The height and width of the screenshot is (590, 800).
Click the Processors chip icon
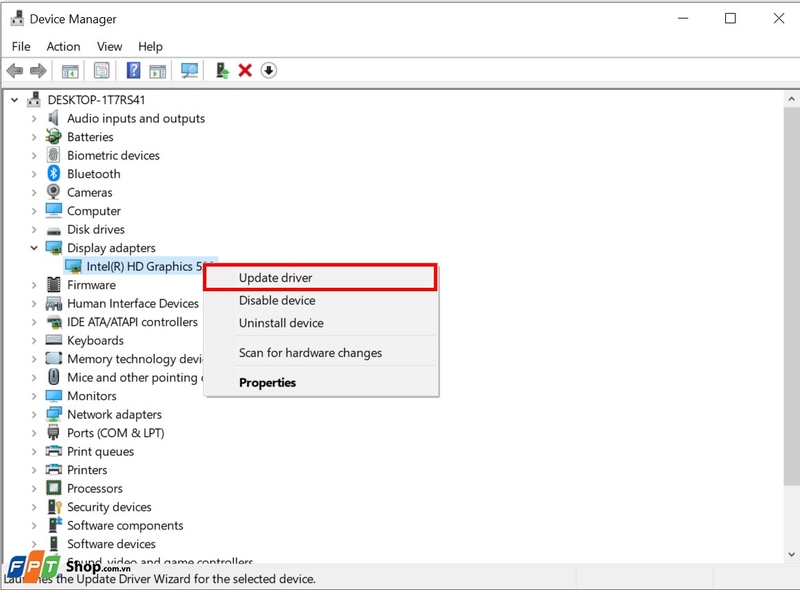(54, 488)
